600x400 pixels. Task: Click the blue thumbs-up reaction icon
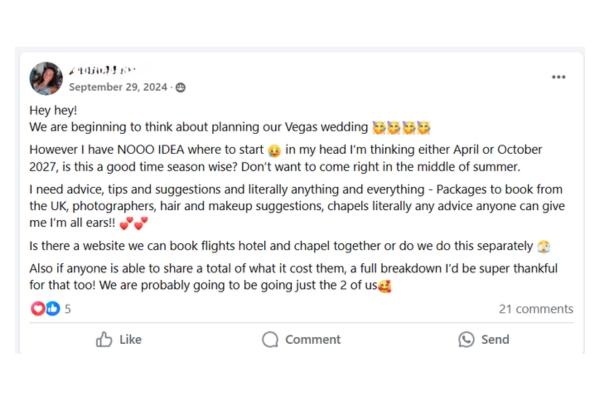(x=52, y=309)
